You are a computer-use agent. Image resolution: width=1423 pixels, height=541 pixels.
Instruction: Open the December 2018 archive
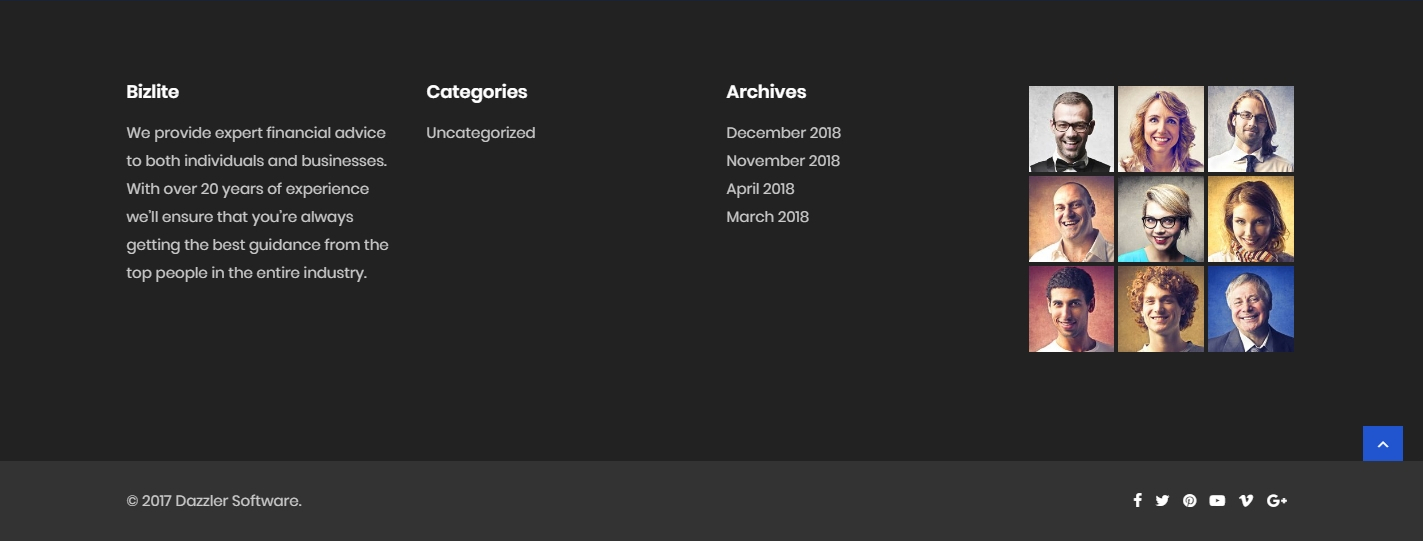[x=784, y=133]
